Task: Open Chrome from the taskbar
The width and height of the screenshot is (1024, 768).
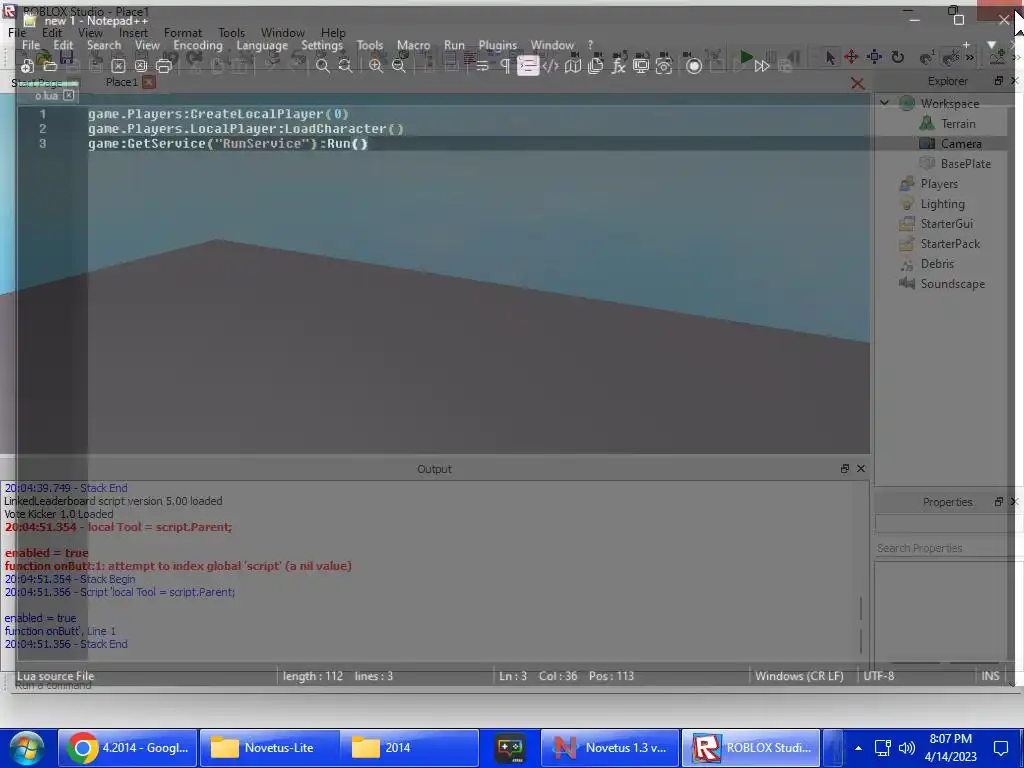Action: [x=128, y=748]
